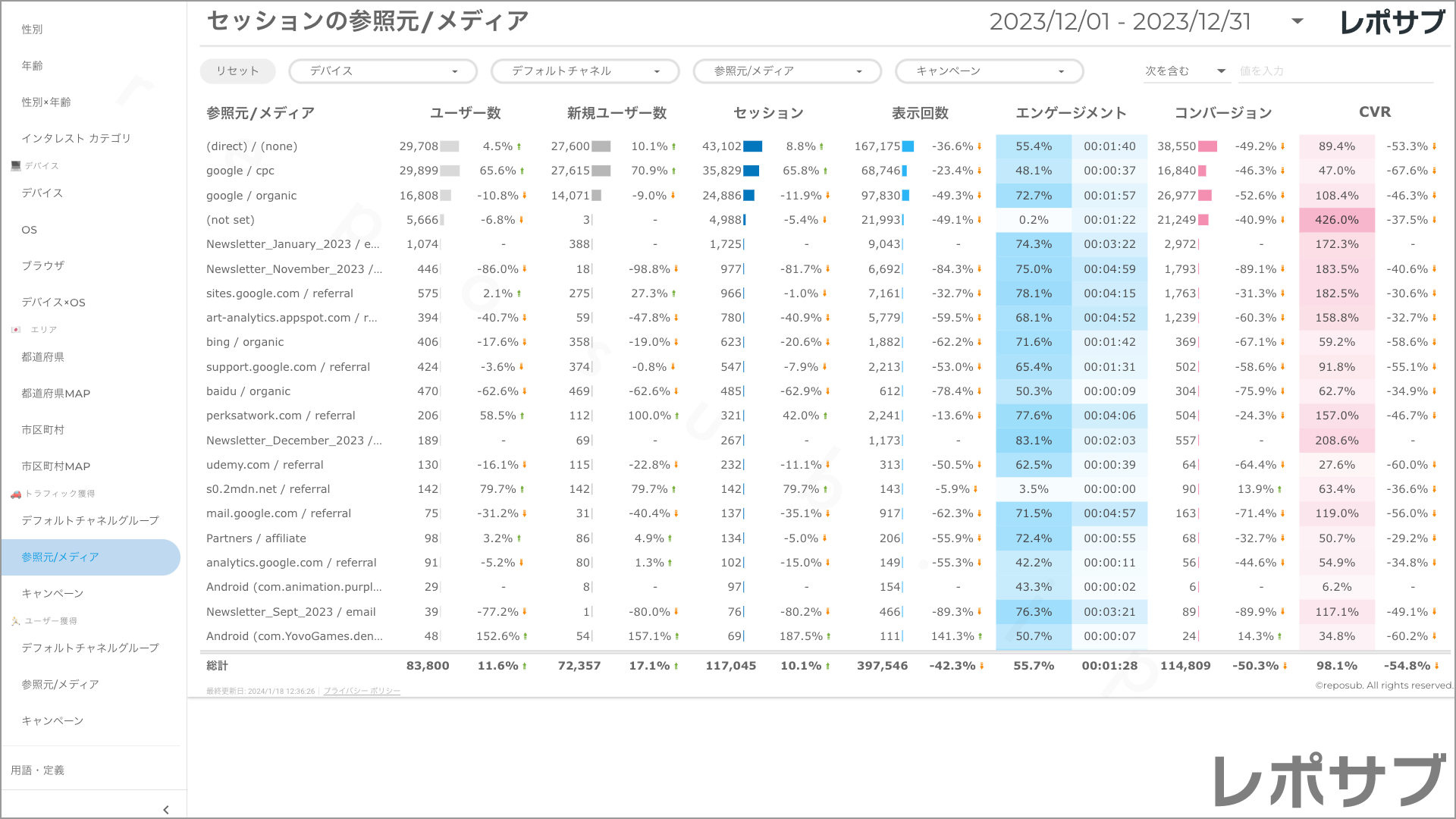This screenshot has height=819, width=1456.
Task: Open the 性別×年齢 sidebar page
Action: pos(46,102)
